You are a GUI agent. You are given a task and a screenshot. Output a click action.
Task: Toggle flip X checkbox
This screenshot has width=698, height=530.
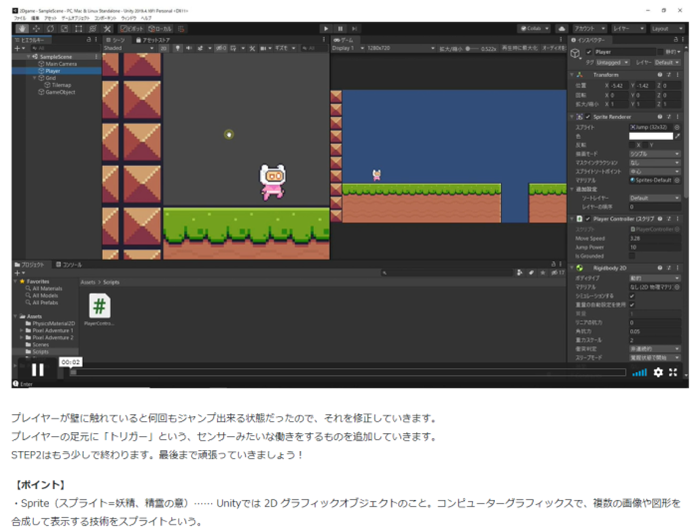click(x=632, y=145)
